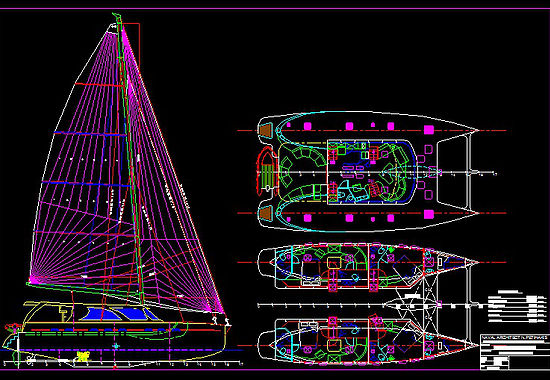Select the upper blue mainsail batten line

click(x=90, y=134)
